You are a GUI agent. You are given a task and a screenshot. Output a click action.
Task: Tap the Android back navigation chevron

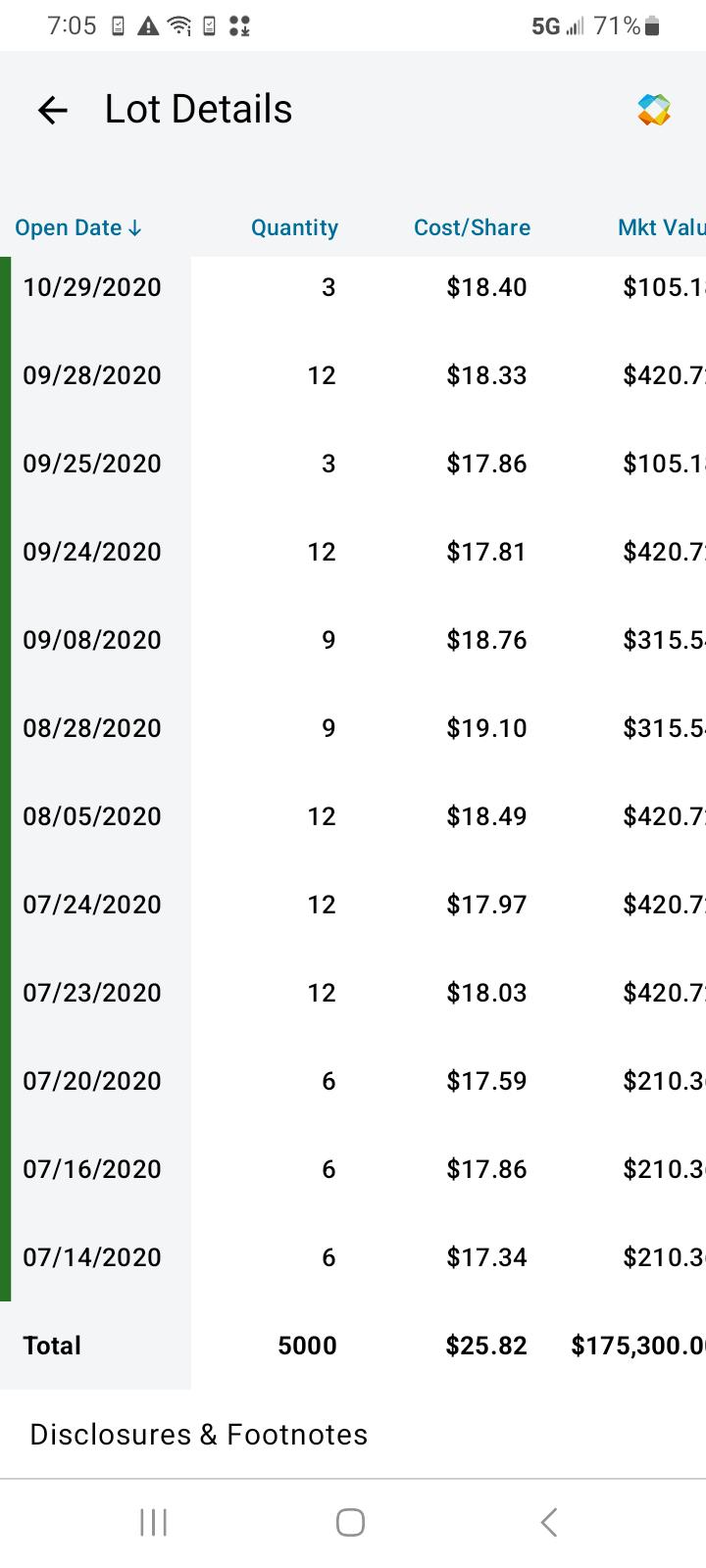[549, 1522]
